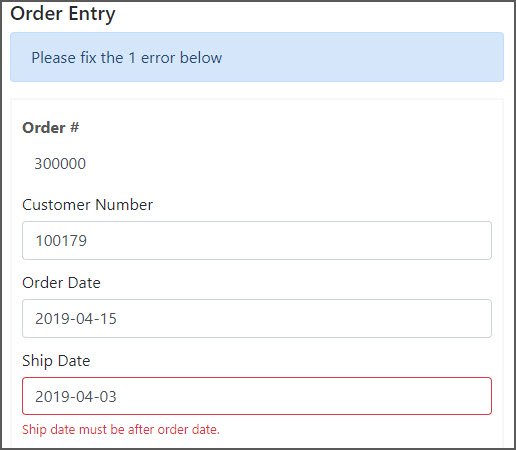Click the word Entry in the page title
This screenshot has width=516, height=450.
pyautogui.click(x=92, y=15)
